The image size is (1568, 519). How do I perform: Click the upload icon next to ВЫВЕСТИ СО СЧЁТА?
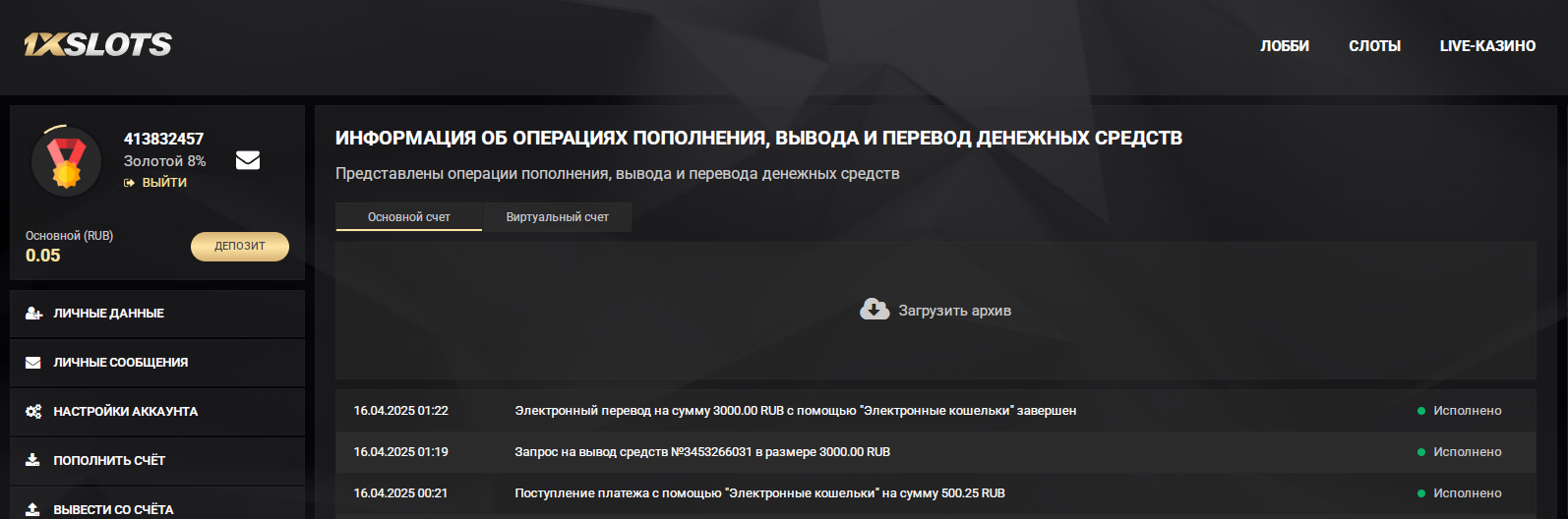tap(32, 509)
